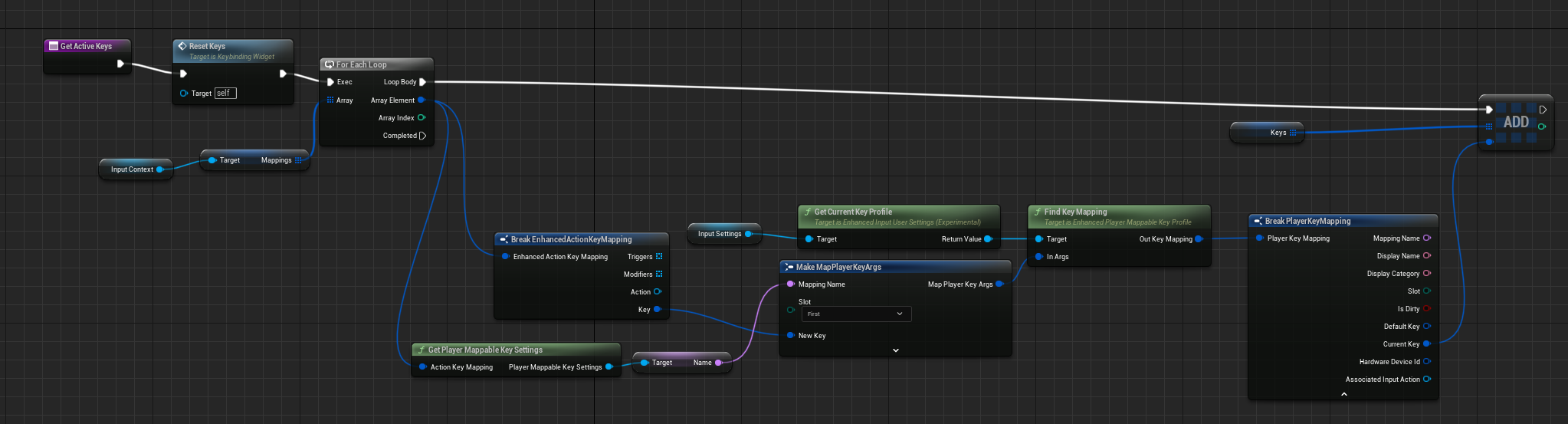The image size is (1568, 424).
Task: Click the Out Key Mapping output pin
Action: 1199,239
